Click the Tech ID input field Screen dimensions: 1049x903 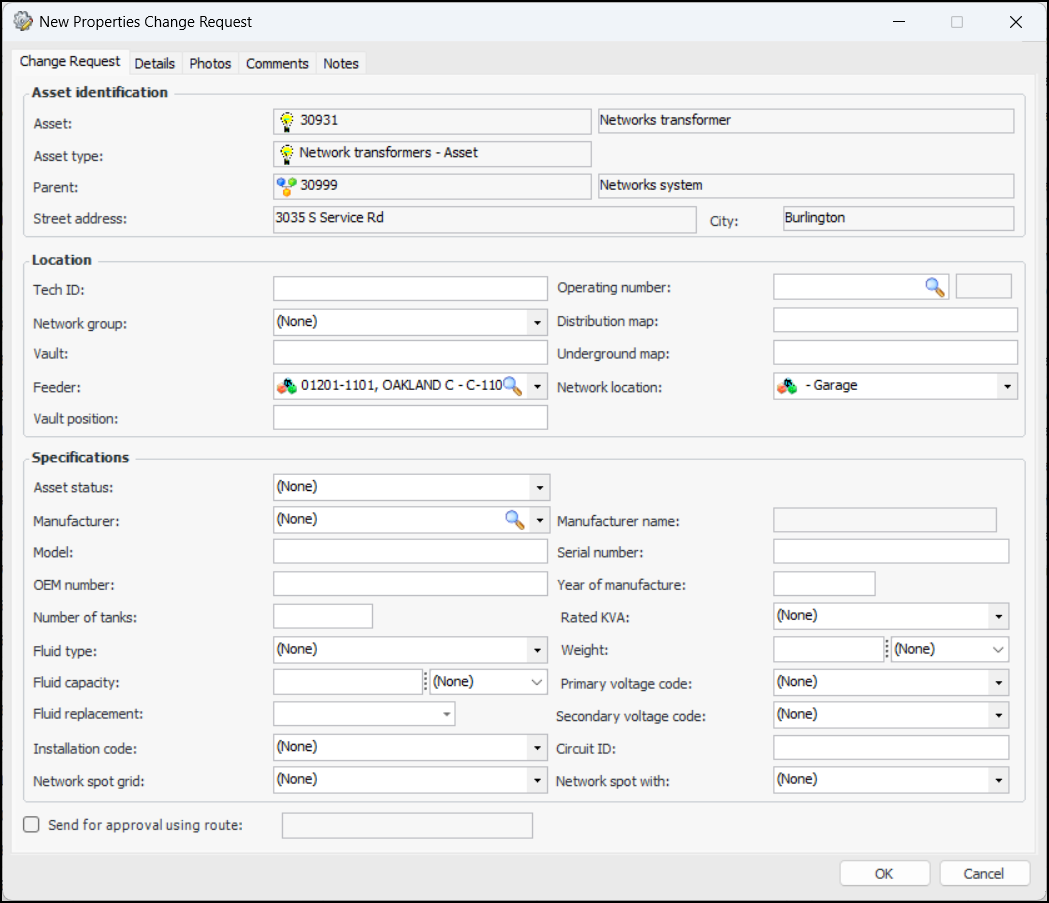[x=410, y=289]
